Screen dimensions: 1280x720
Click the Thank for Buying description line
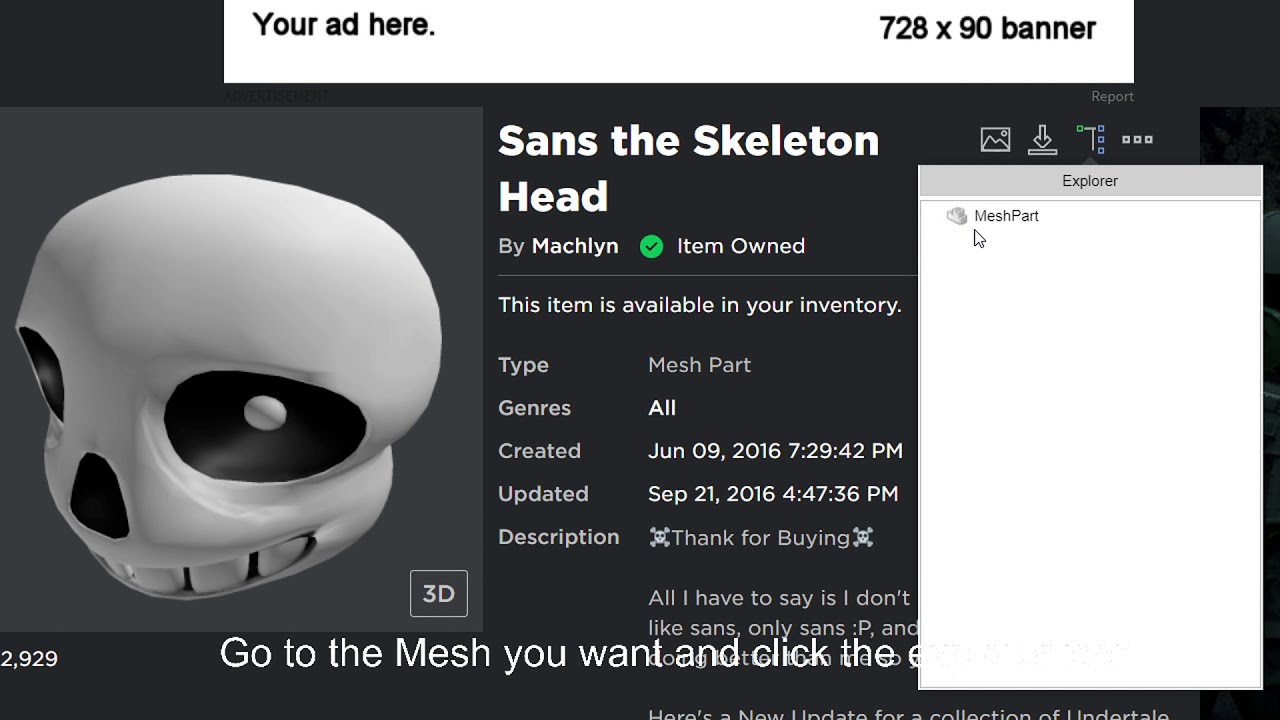point(760,538)
